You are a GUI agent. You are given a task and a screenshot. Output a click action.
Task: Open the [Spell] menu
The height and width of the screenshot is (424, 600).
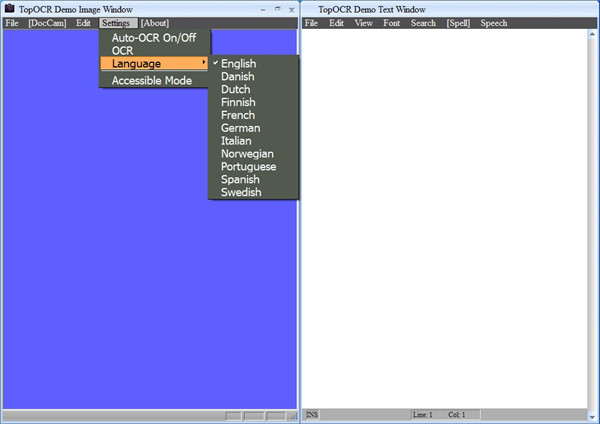point(458,23)
